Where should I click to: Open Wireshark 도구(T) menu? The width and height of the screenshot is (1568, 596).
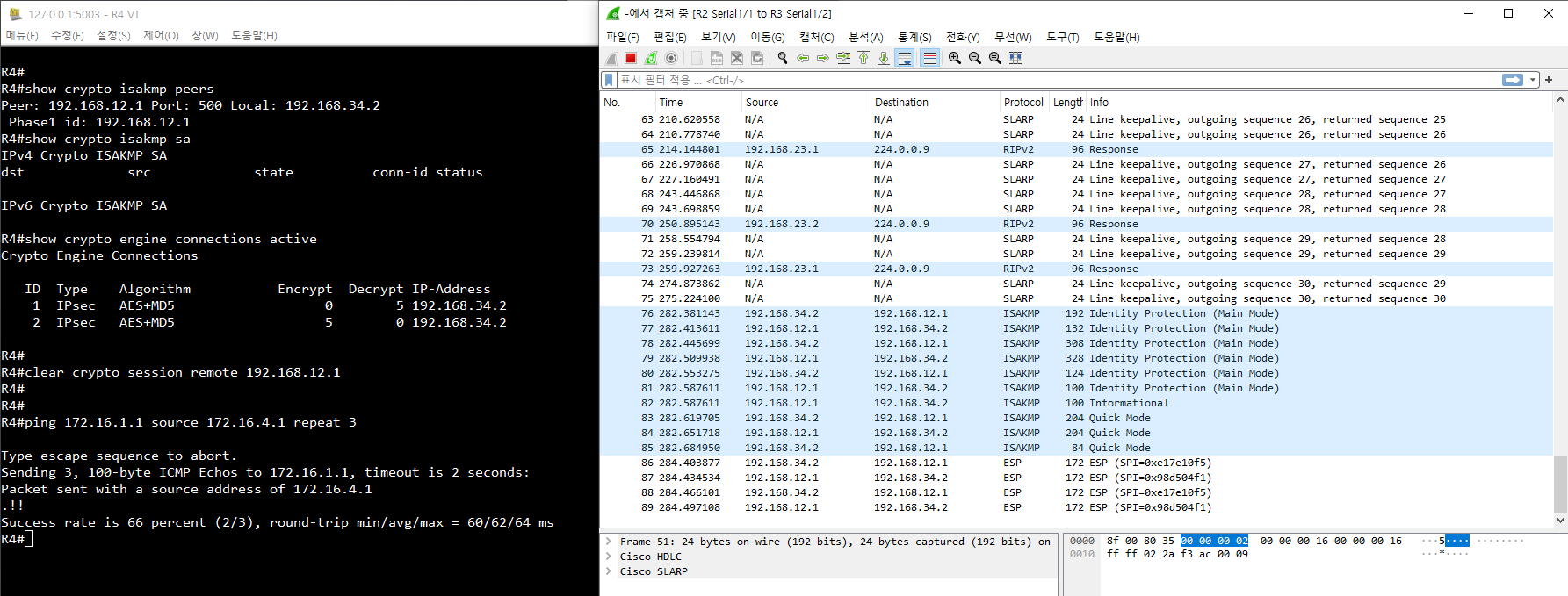pyautogui.click(x=1063, y=37)
